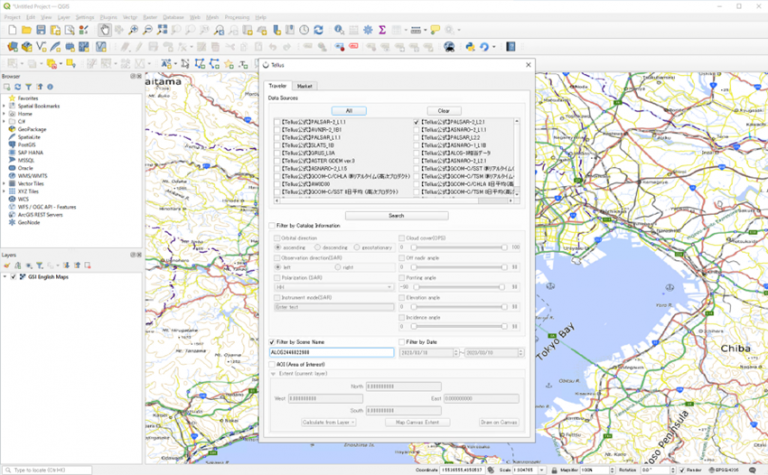Open the Plugins menu
768x475 pixels.
coord(109,17)
